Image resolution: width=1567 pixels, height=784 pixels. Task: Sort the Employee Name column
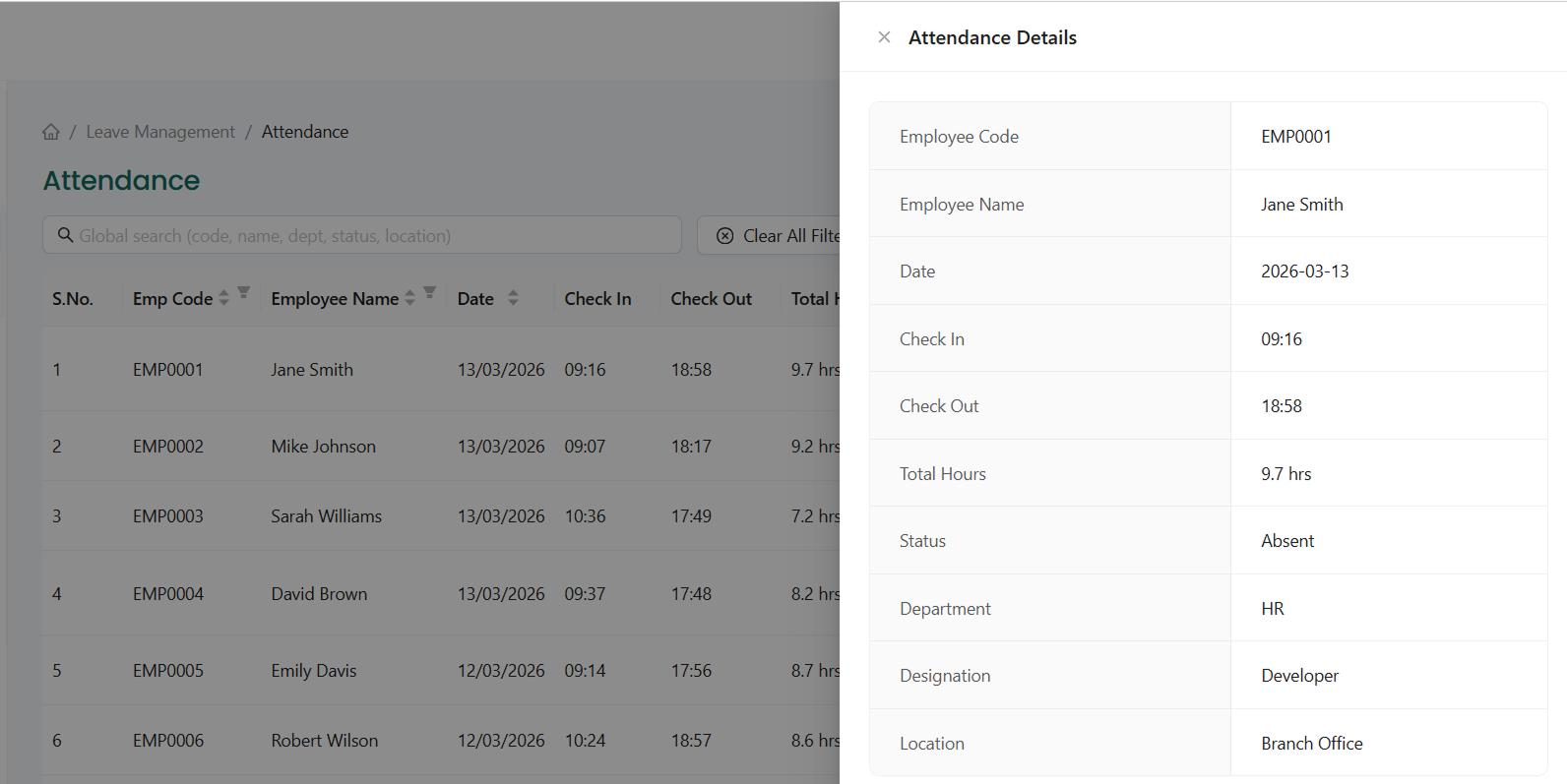[x=410, y=298]
